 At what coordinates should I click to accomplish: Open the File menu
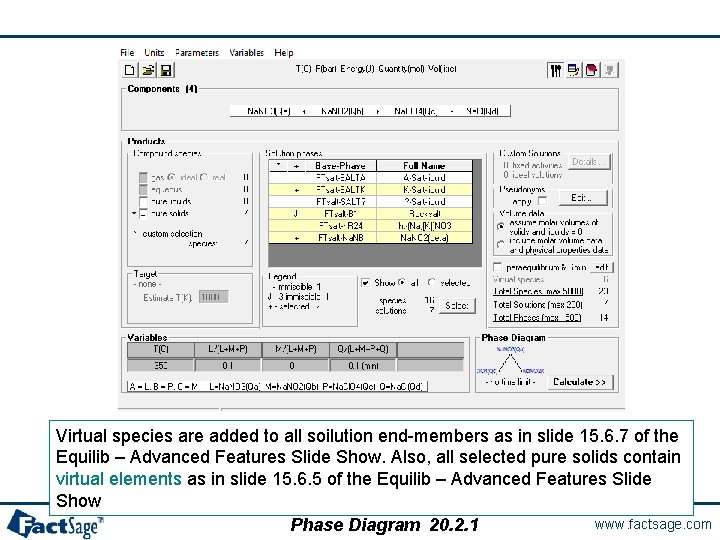tap(127, 52)
